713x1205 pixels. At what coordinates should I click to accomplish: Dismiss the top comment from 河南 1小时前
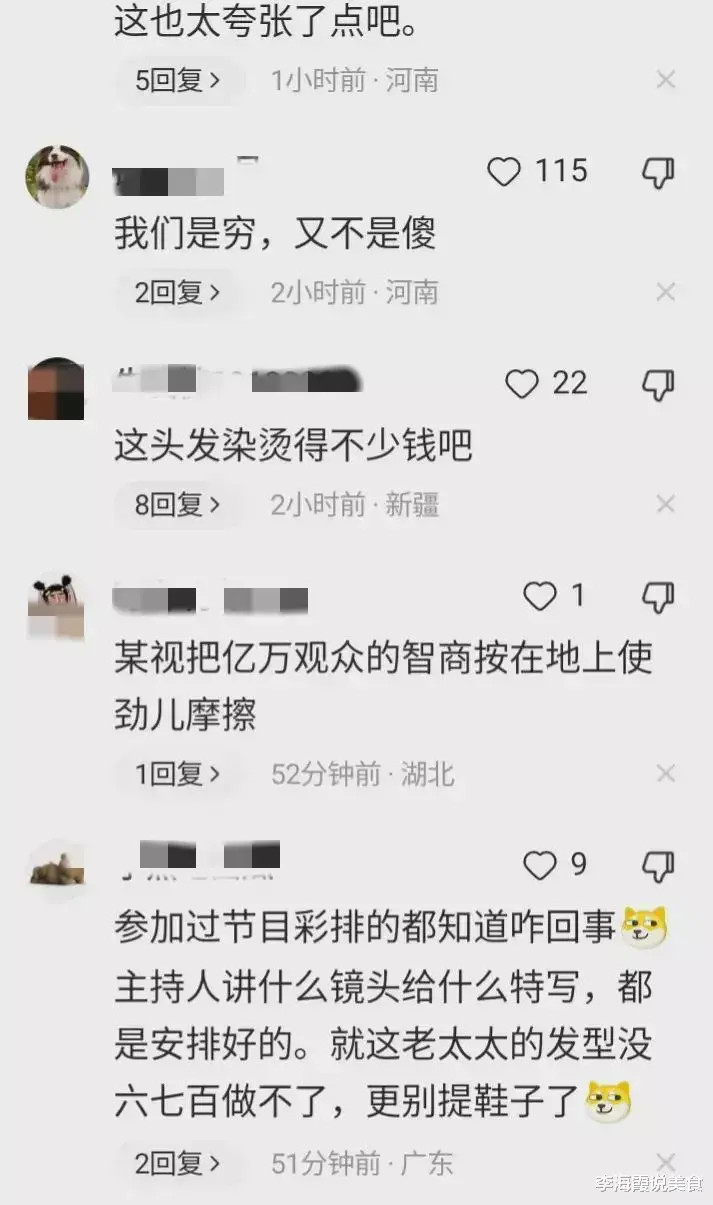(666, 80)
